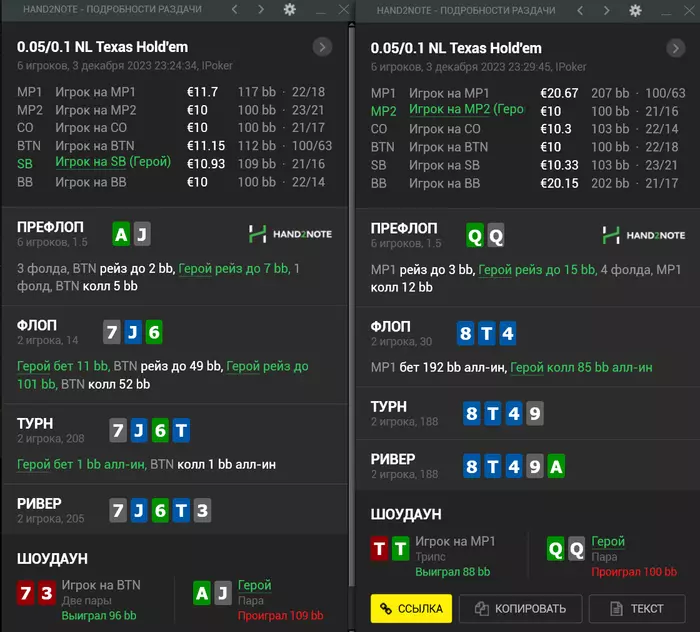Click 'Герой рейз до 15 bb' action link

click(538, 270)
